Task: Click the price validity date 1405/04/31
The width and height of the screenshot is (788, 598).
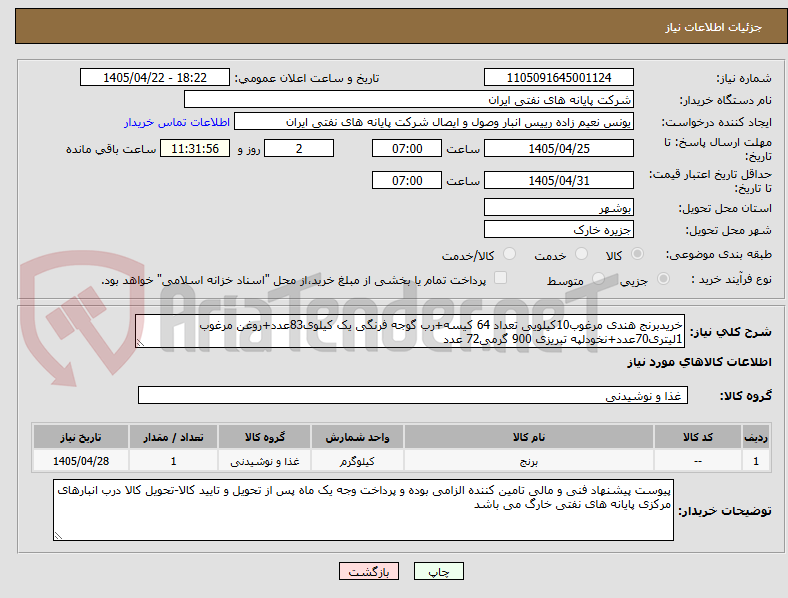Action: (x=558, y=180)
